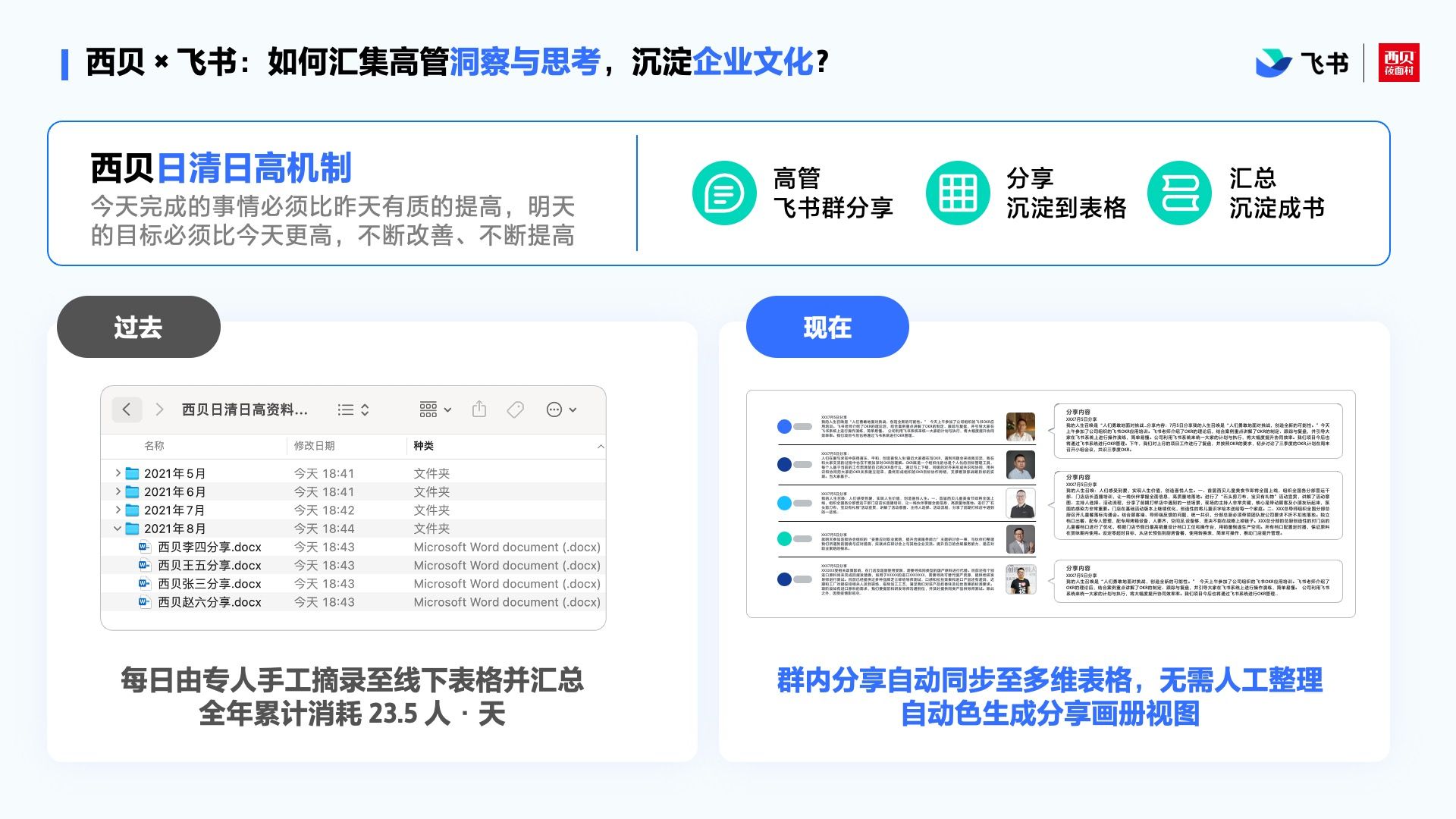This screenshot has width=1456, height=819.
Task: Sort files by 名称 column header
Action: [x=154, y=446]
